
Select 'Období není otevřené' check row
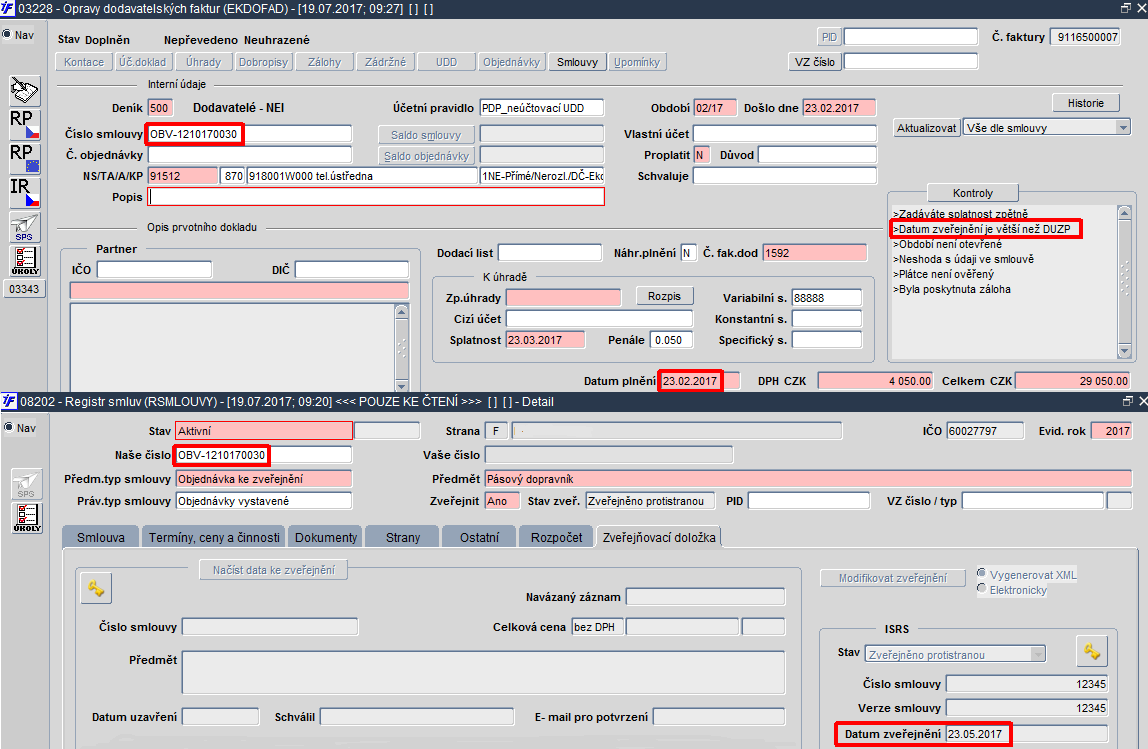[947, 245]
